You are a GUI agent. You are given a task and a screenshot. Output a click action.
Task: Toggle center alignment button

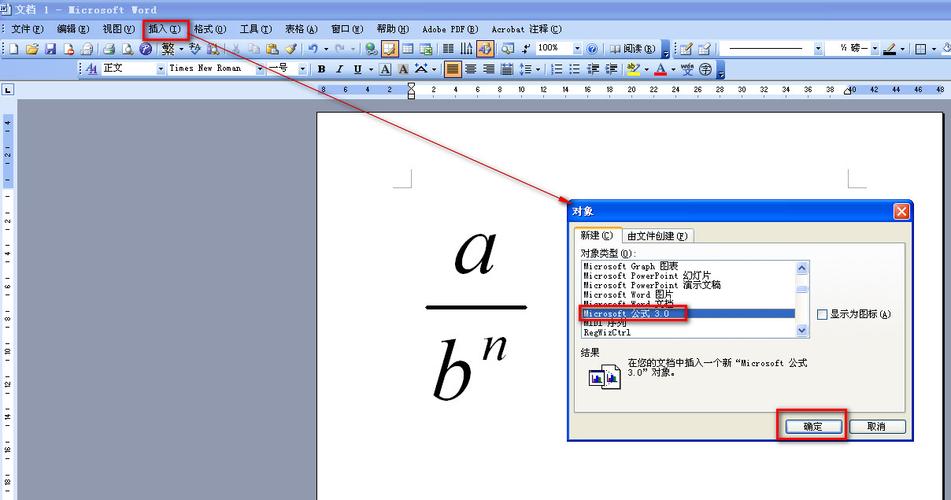click(471, 69)
